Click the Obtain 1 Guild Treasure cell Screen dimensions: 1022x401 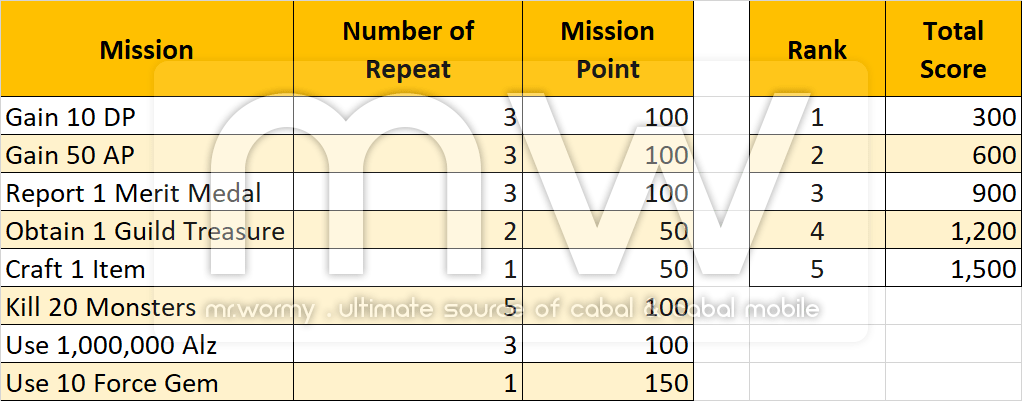[147, 231]
